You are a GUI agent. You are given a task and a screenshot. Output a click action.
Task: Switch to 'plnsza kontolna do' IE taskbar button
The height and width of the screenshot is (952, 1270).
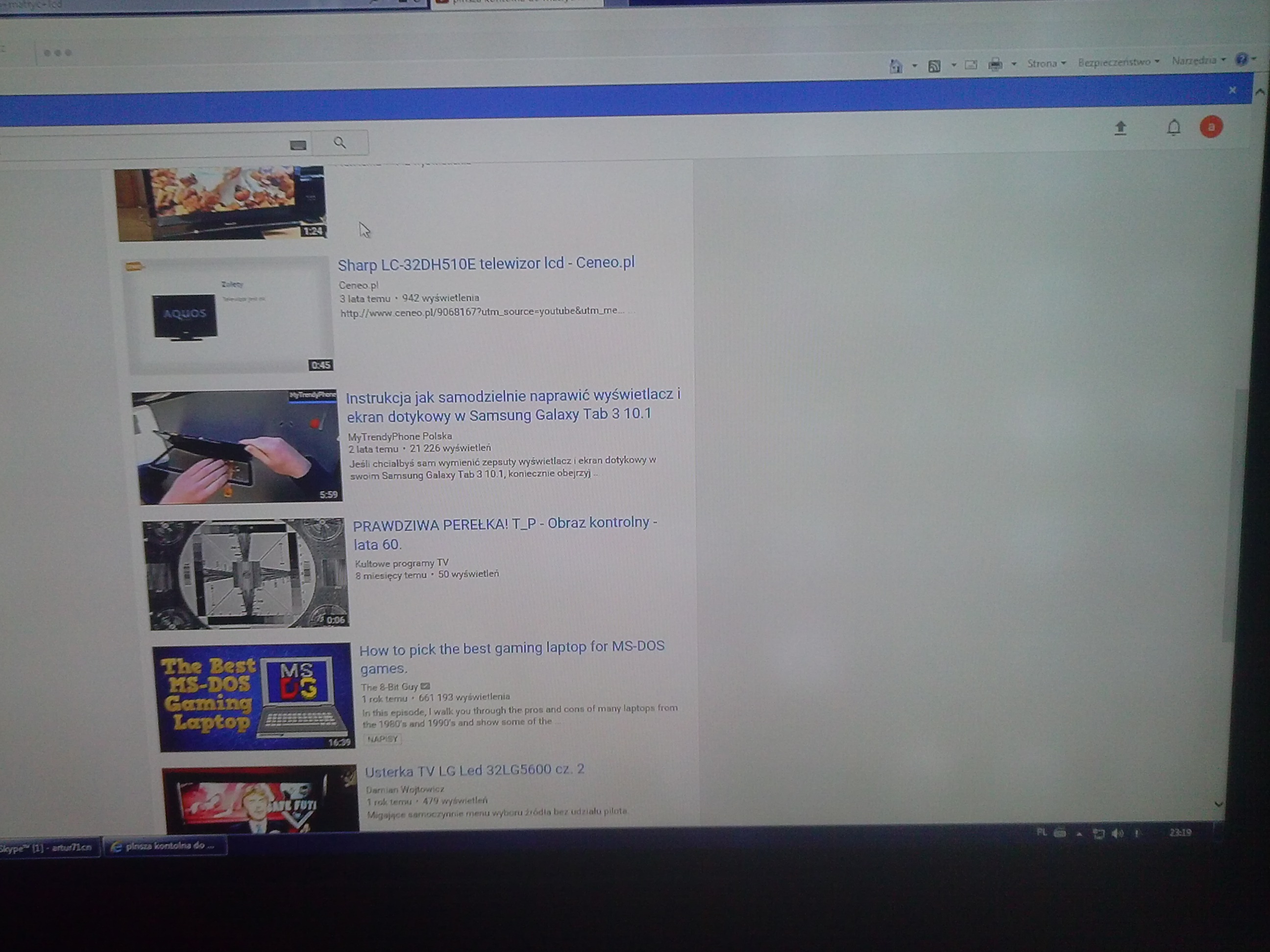pyautogui.click(x=166, y=846)
